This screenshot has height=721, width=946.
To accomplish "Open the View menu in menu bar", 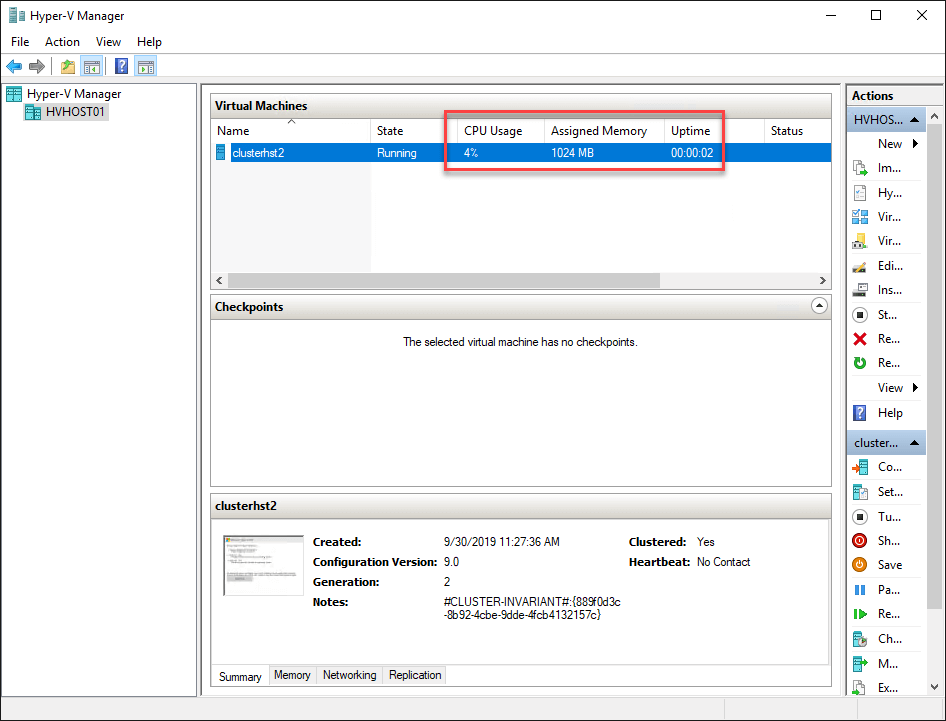I will [x=108, y=42].
